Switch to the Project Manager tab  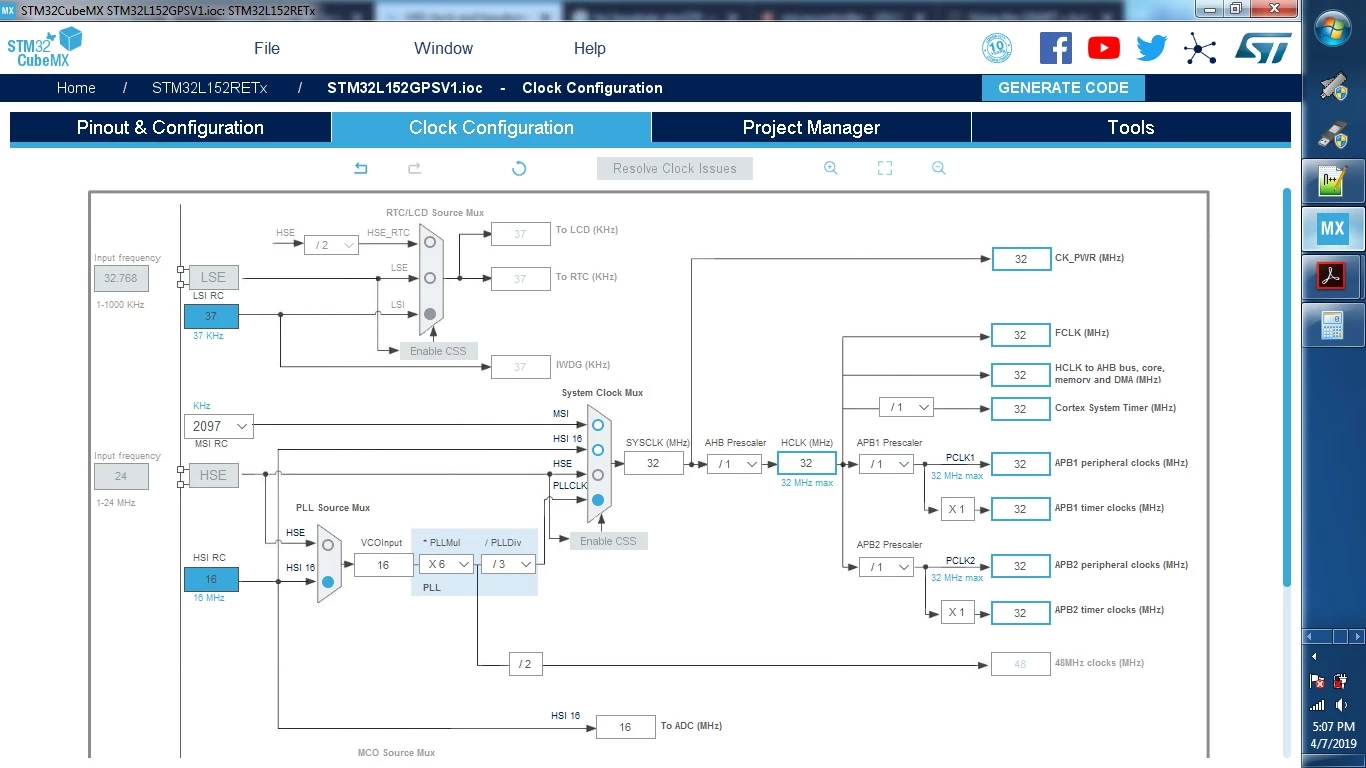pyautogui.click(x=811, y=128)
